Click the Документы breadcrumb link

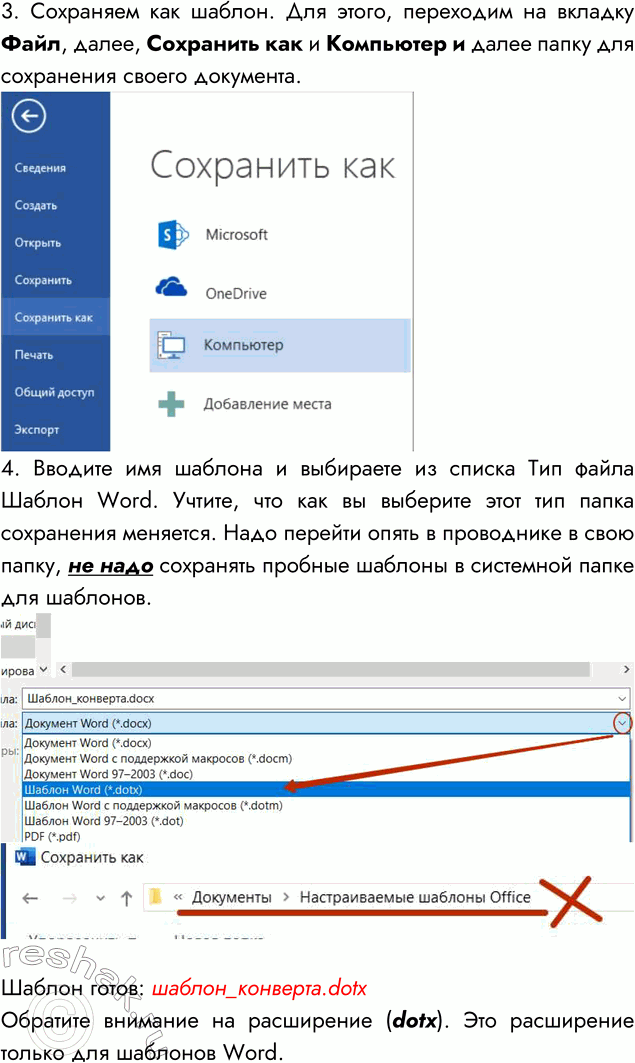tap(231, 897)
